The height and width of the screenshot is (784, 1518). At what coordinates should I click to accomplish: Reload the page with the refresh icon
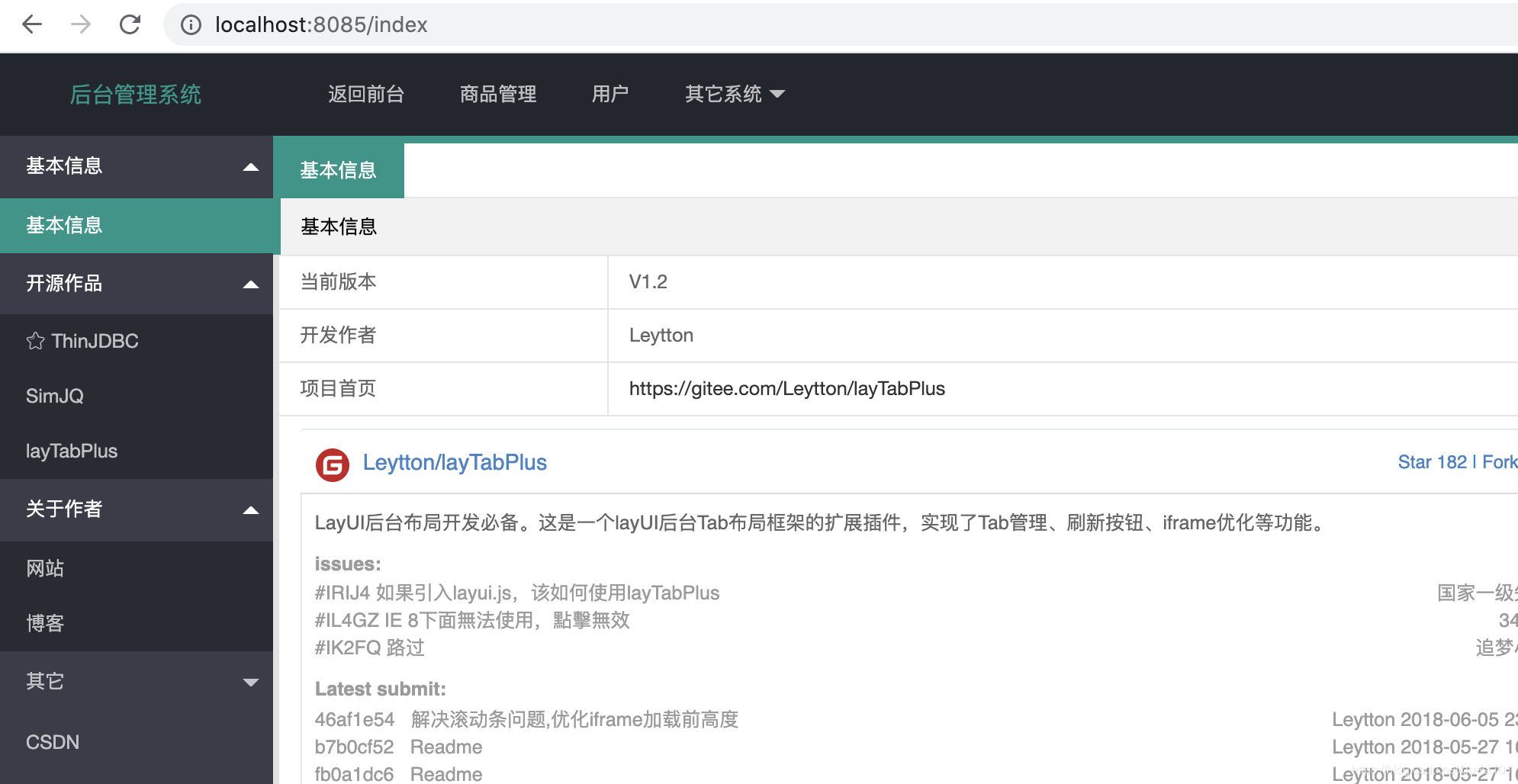point(130,24)
